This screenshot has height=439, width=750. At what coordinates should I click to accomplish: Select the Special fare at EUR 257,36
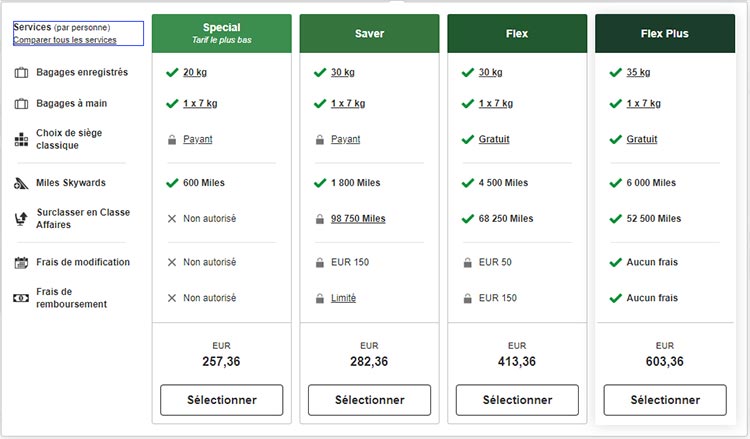tap(221, 400)
